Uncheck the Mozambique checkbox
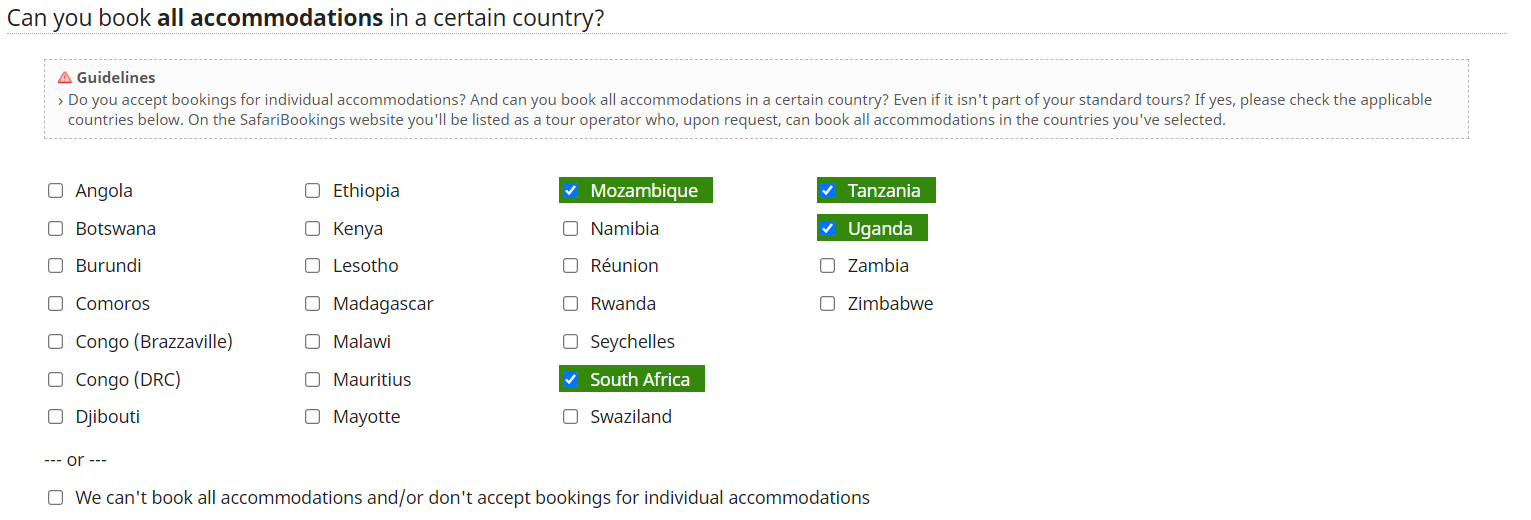 (571, 191)
